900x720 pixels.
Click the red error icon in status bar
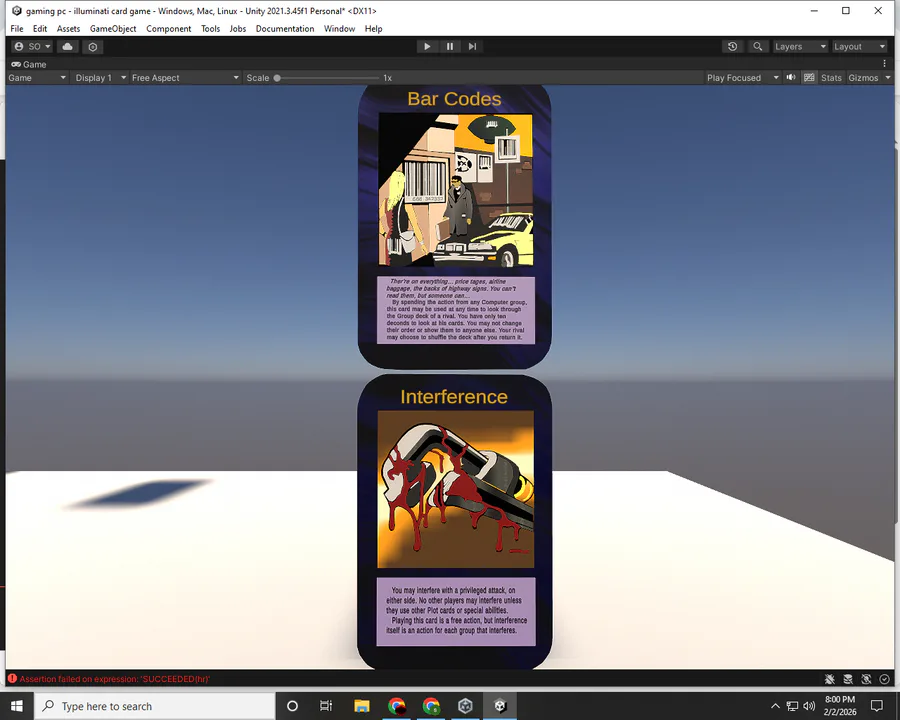(13, 679)
